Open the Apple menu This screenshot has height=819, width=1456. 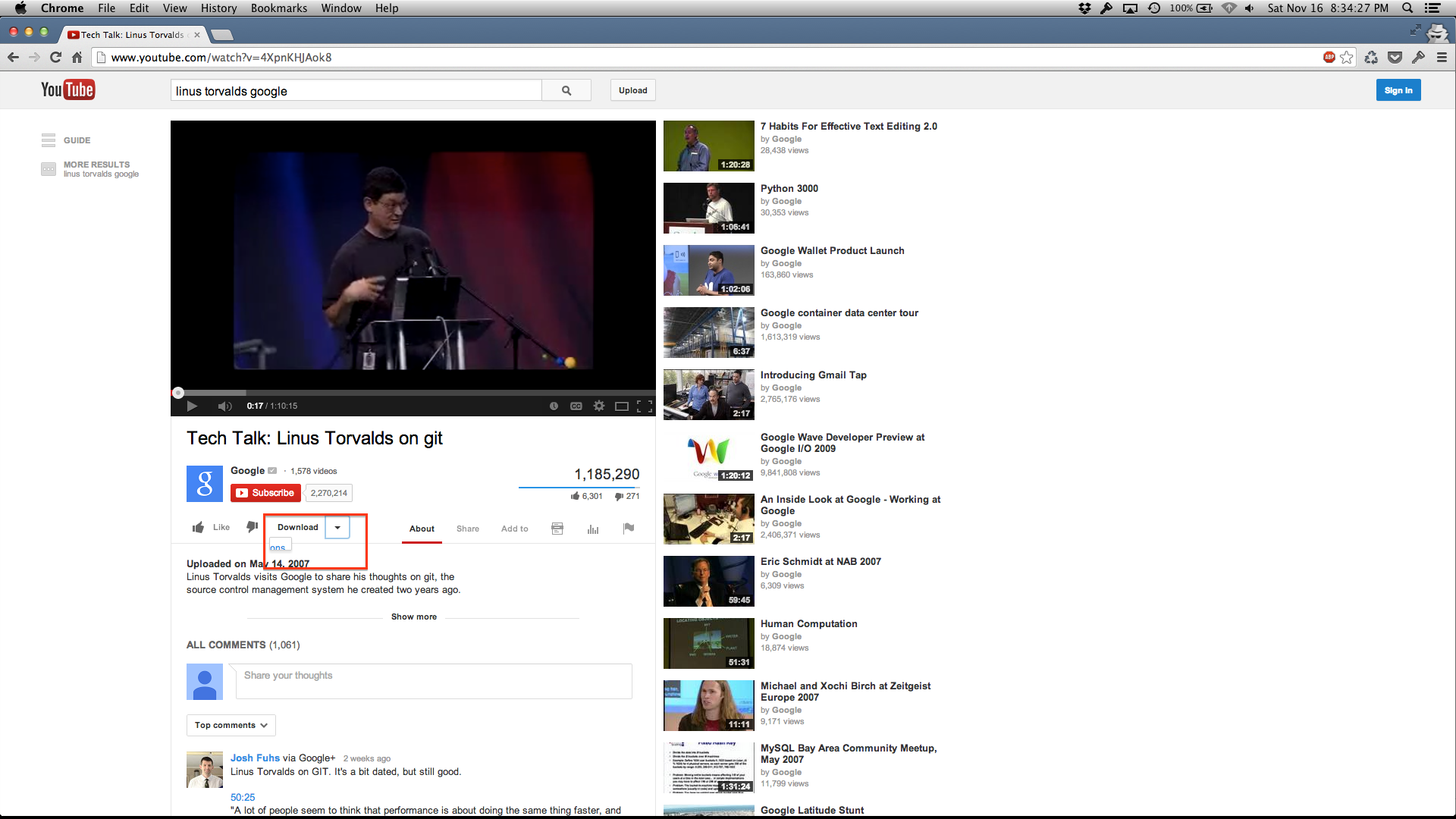coord(20,8)
